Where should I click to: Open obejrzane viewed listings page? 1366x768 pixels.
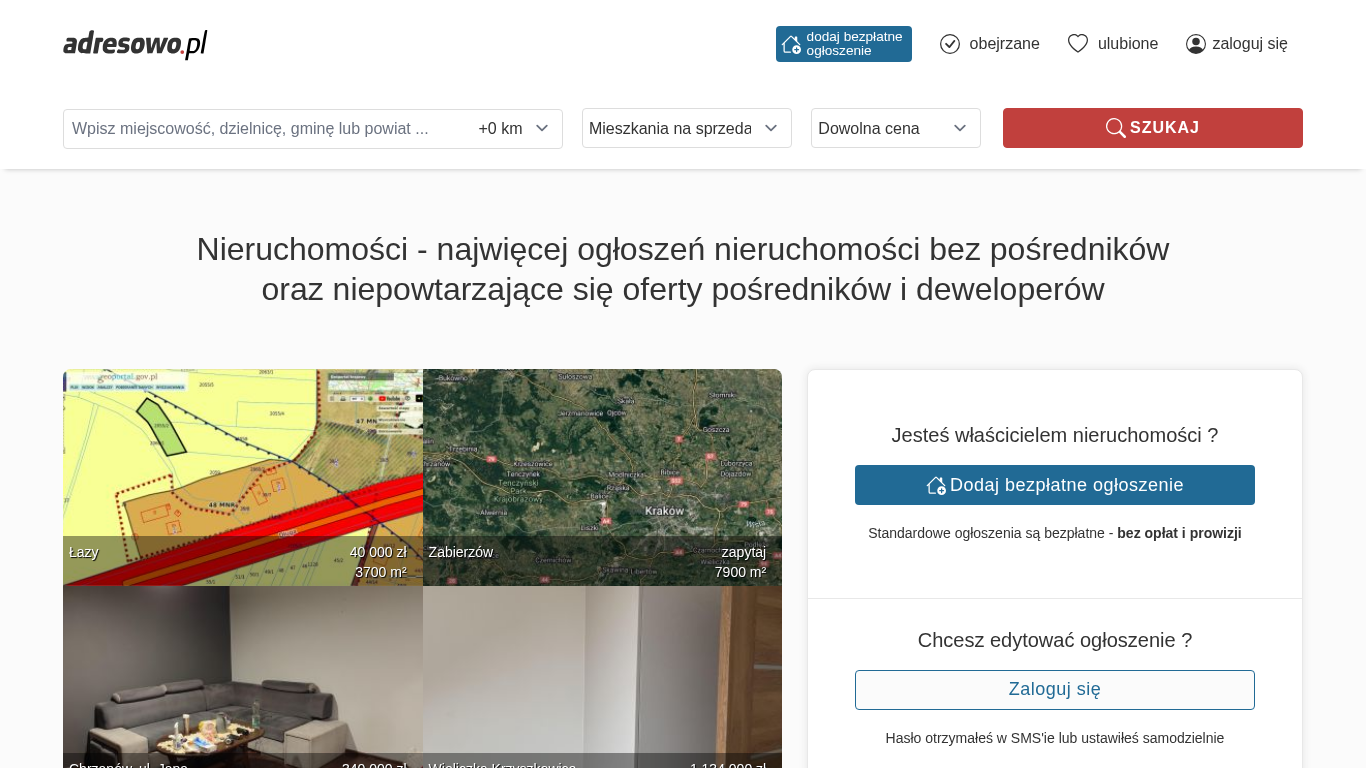[x=1003, y=44]
